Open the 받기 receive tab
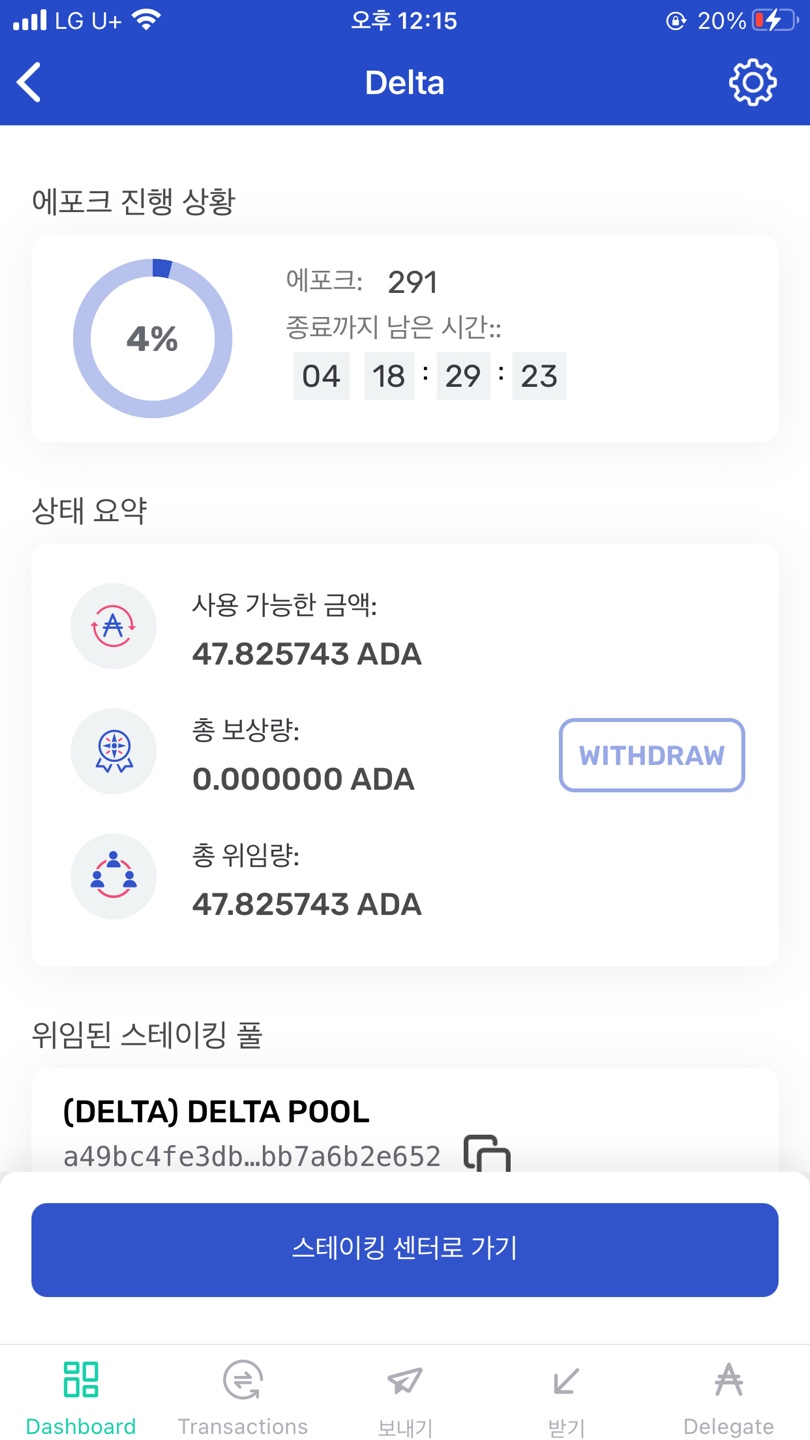Viewport: 810px width, 1440px height. [x=566, y=1397]
